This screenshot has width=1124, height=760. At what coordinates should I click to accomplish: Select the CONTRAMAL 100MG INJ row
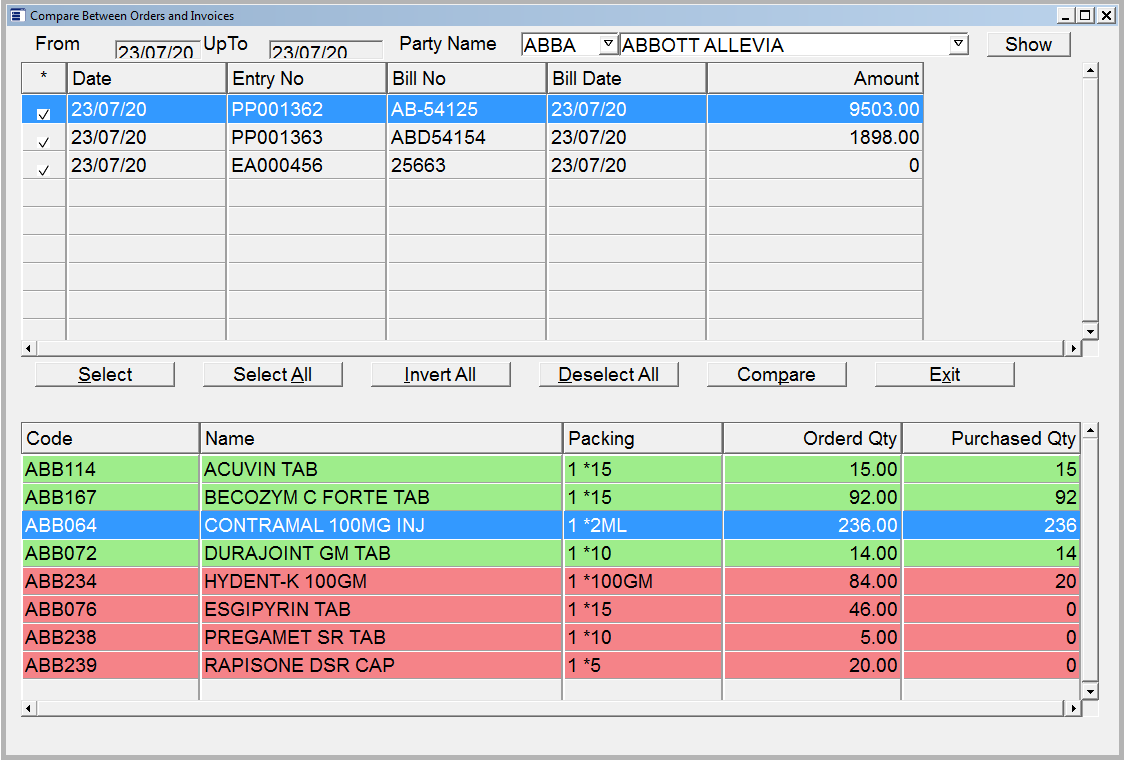point(551,525)
